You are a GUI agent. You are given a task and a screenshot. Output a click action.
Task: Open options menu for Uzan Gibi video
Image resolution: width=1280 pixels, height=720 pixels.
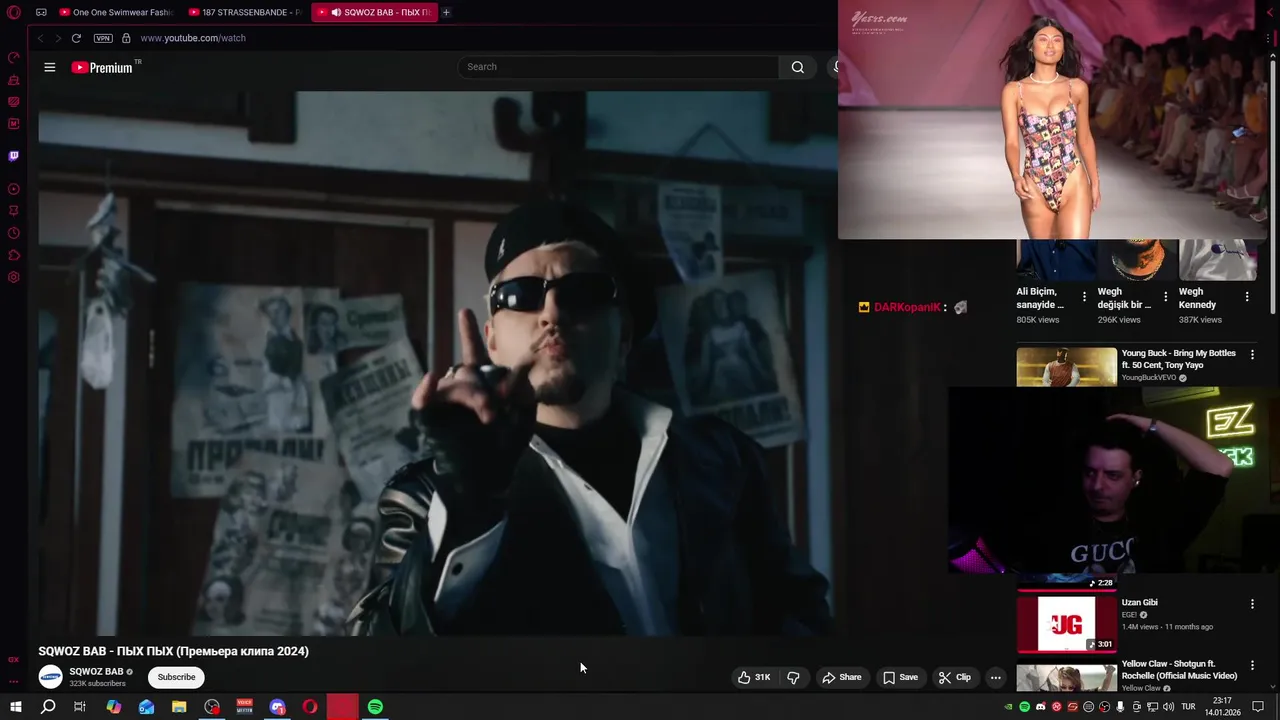[x=1252, y=604]
